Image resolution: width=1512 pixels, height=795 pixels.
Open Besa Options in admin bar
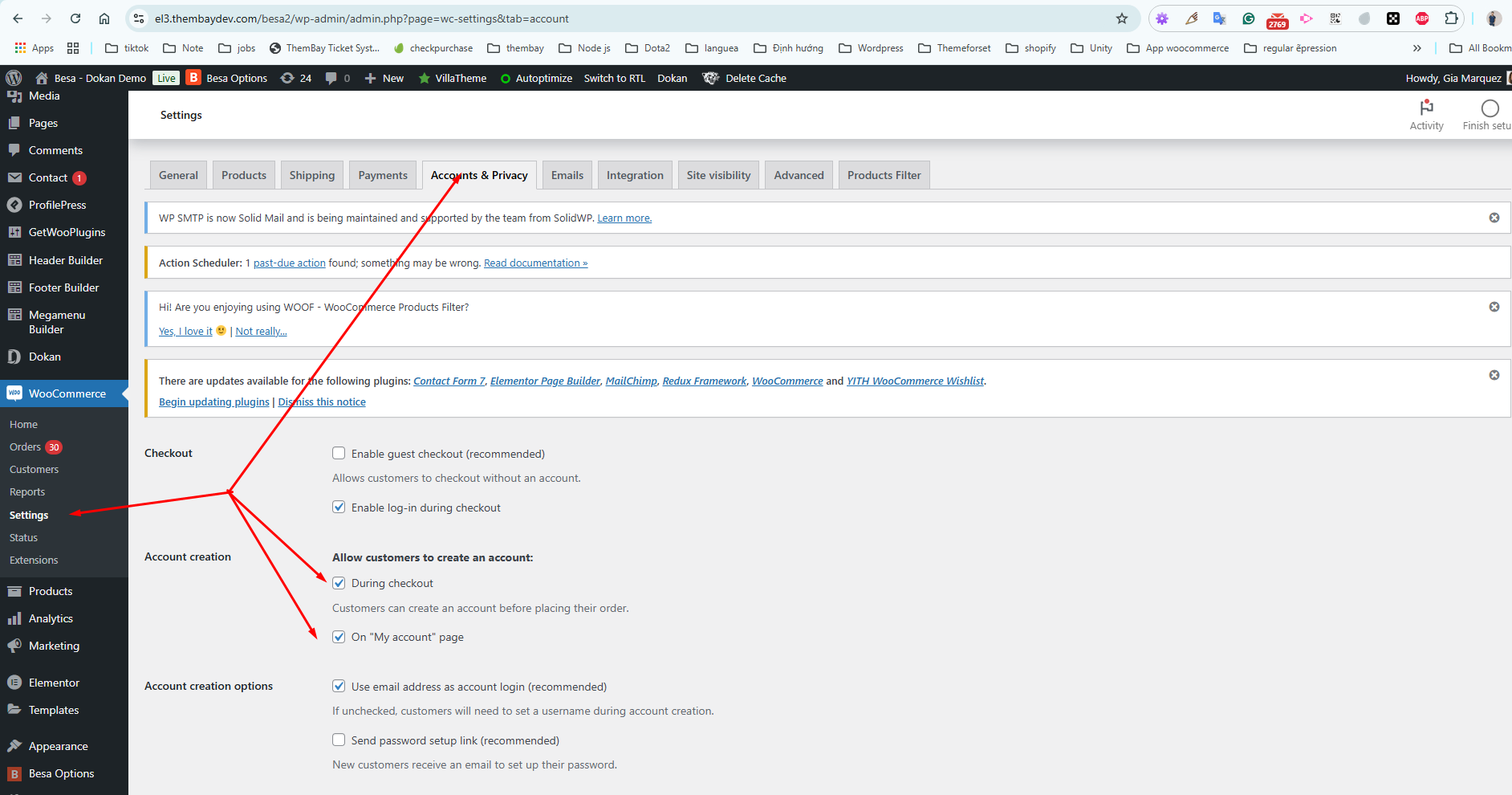point(227,78)
